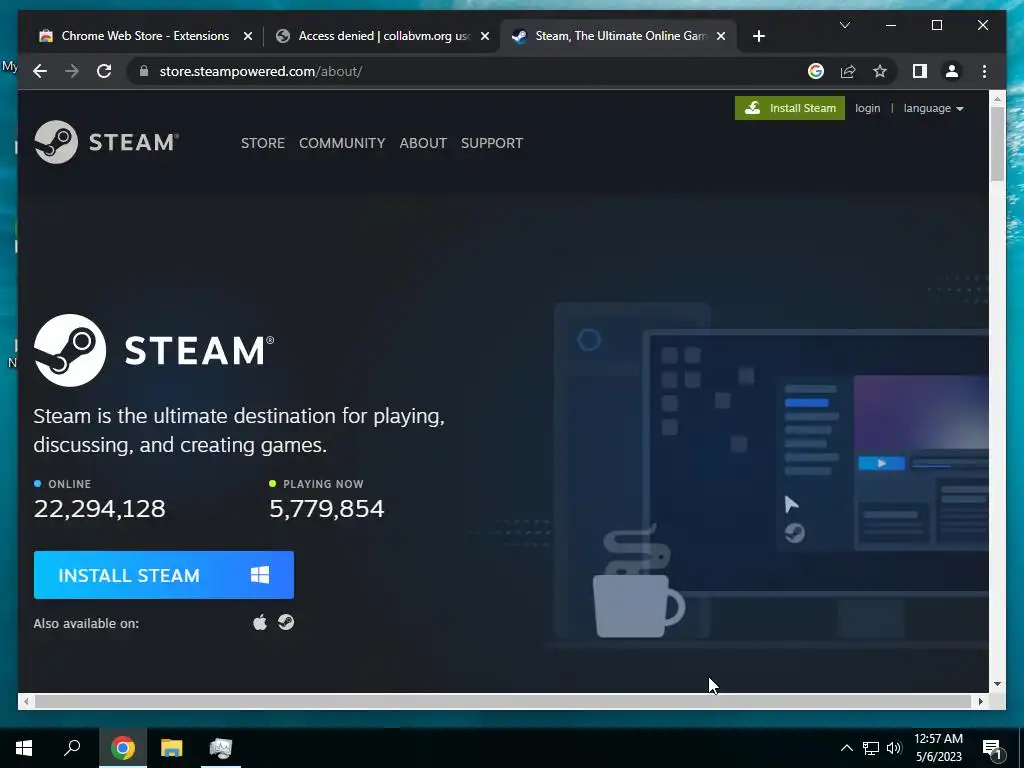This screenshot has width=1024, height=768.
Task: Click the horizontal scrollbar thumb
Action: 504,701
